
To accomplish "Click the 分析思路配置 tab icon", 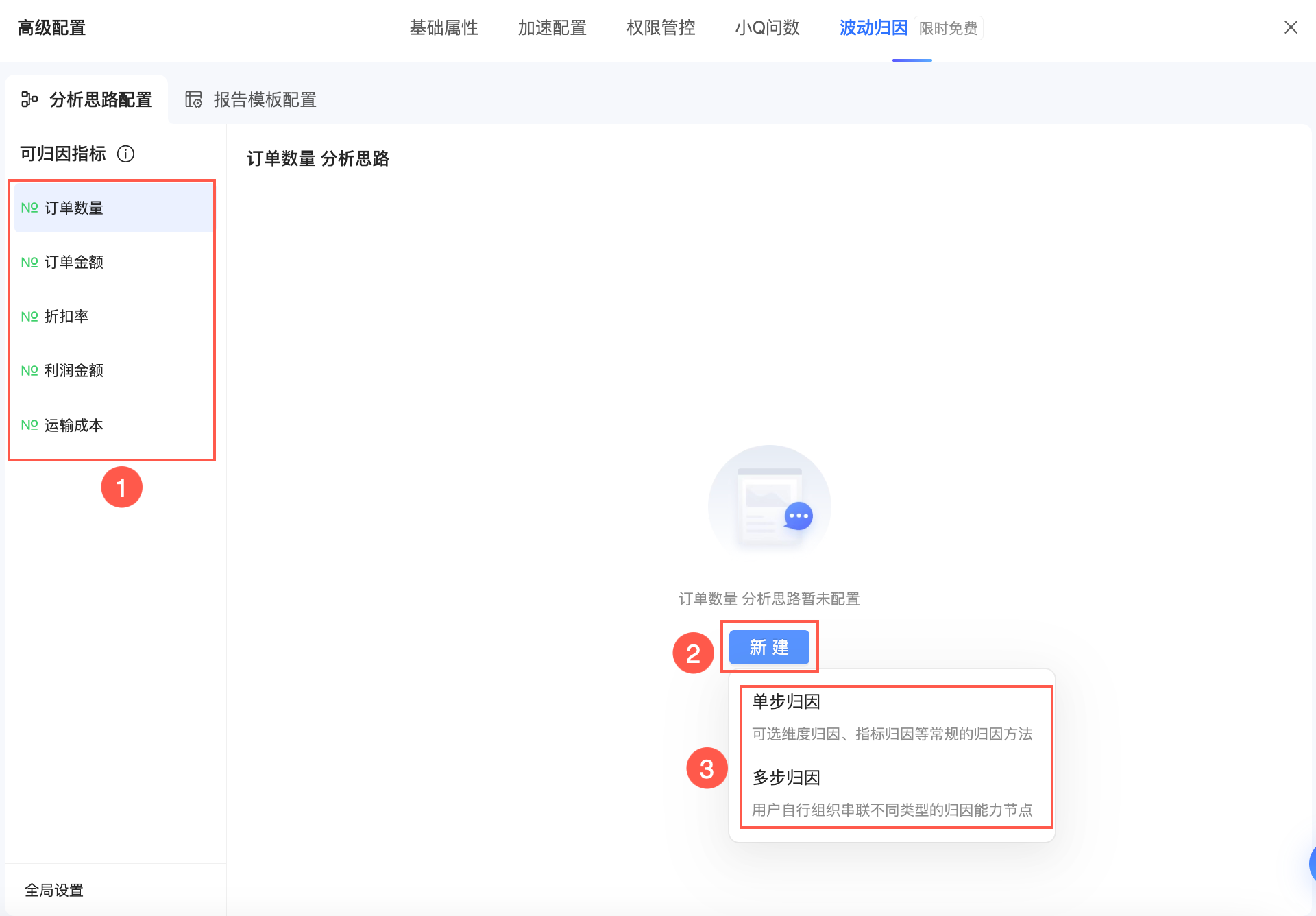I will point(29,99).
